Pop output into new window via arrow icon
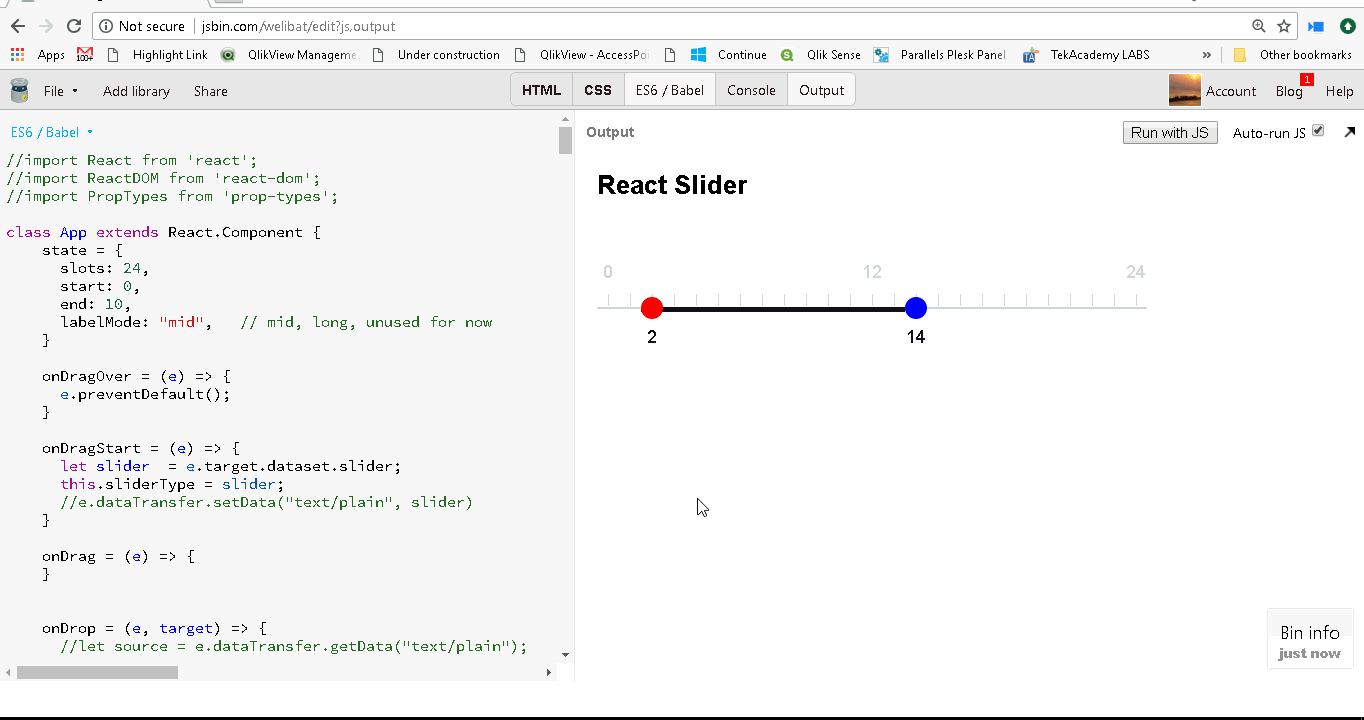Screen dimensions: 1364x720 coord(1349,131)
